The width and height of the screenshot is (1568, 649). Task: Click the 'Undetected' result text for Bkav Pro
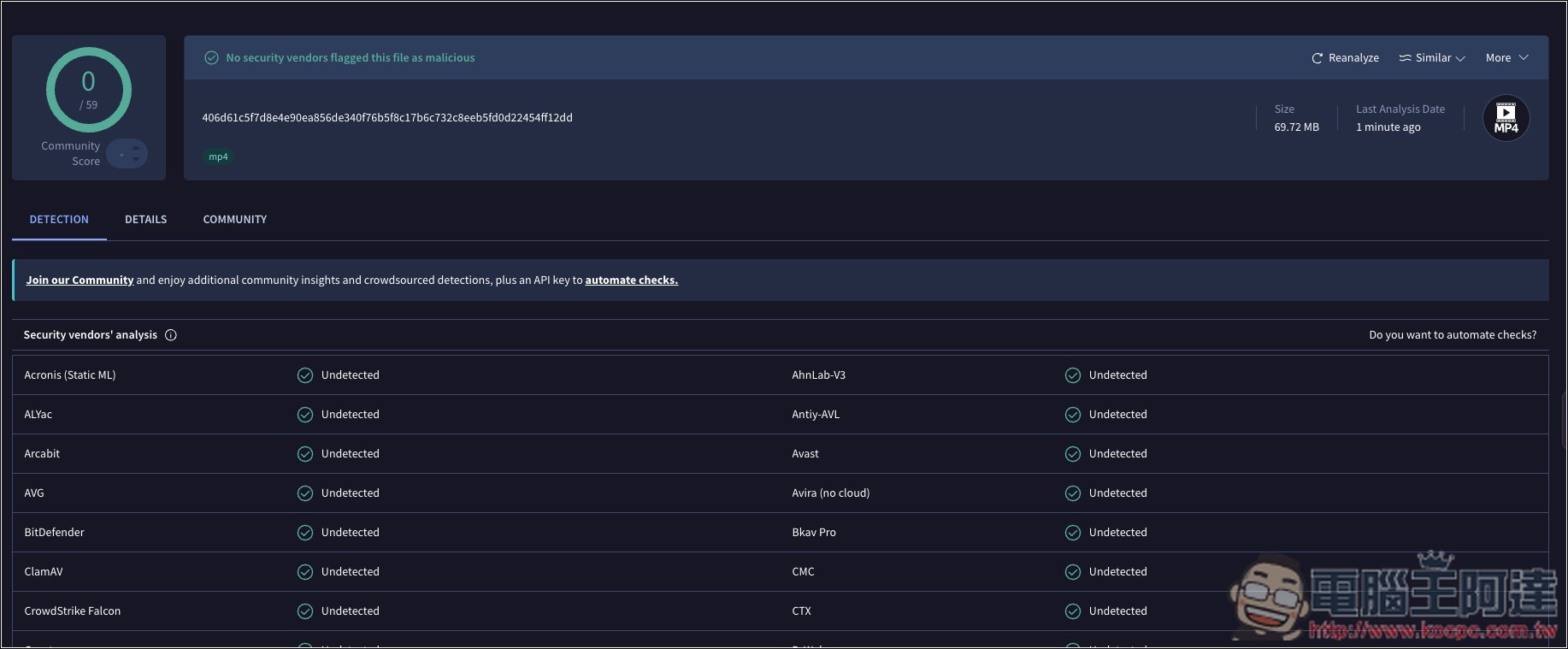click(1118, 533)
